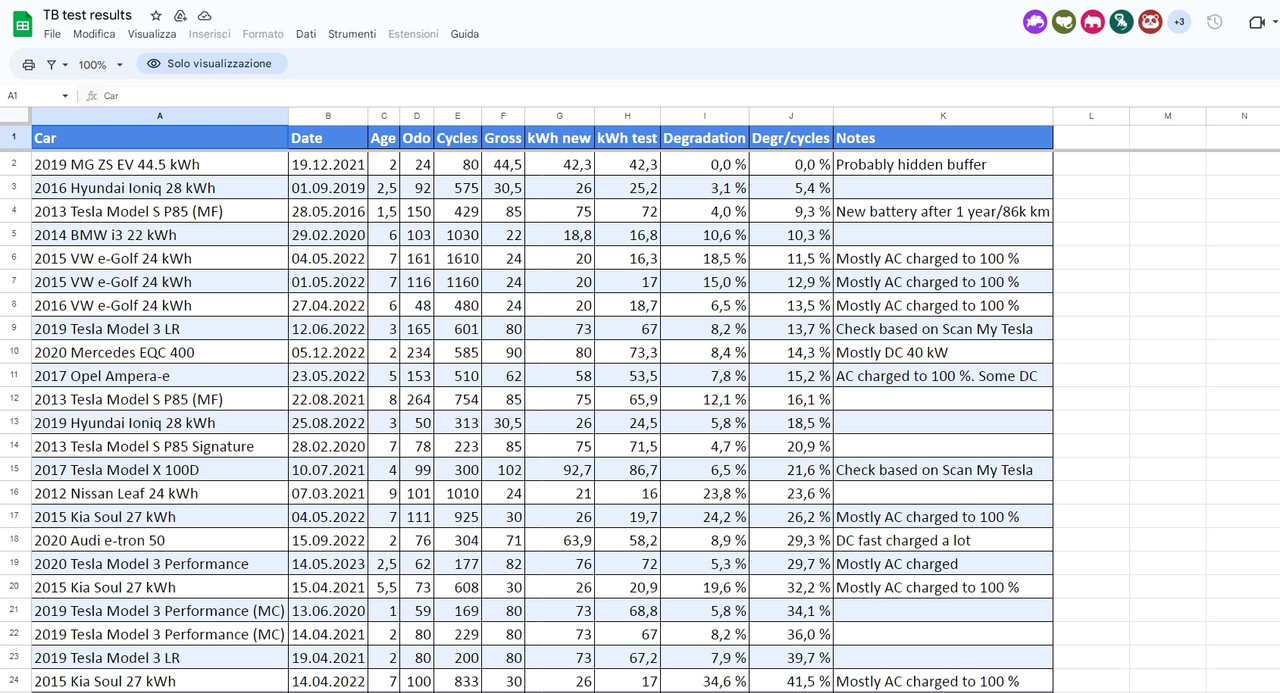The height and width of the screenshot is (693, 1280).
Task: Click cell 2014 BMW i3 22 kWh
Action: pos(160,235)
